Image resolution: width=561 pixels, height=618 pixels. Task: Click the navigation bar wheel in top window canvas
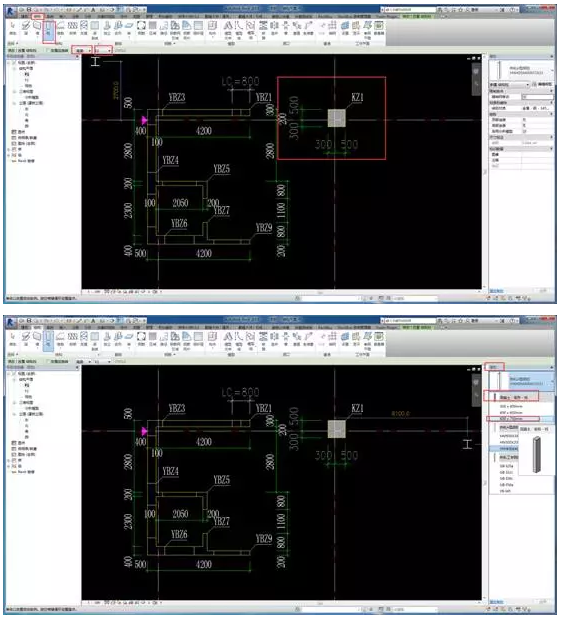tap(476, 71)
